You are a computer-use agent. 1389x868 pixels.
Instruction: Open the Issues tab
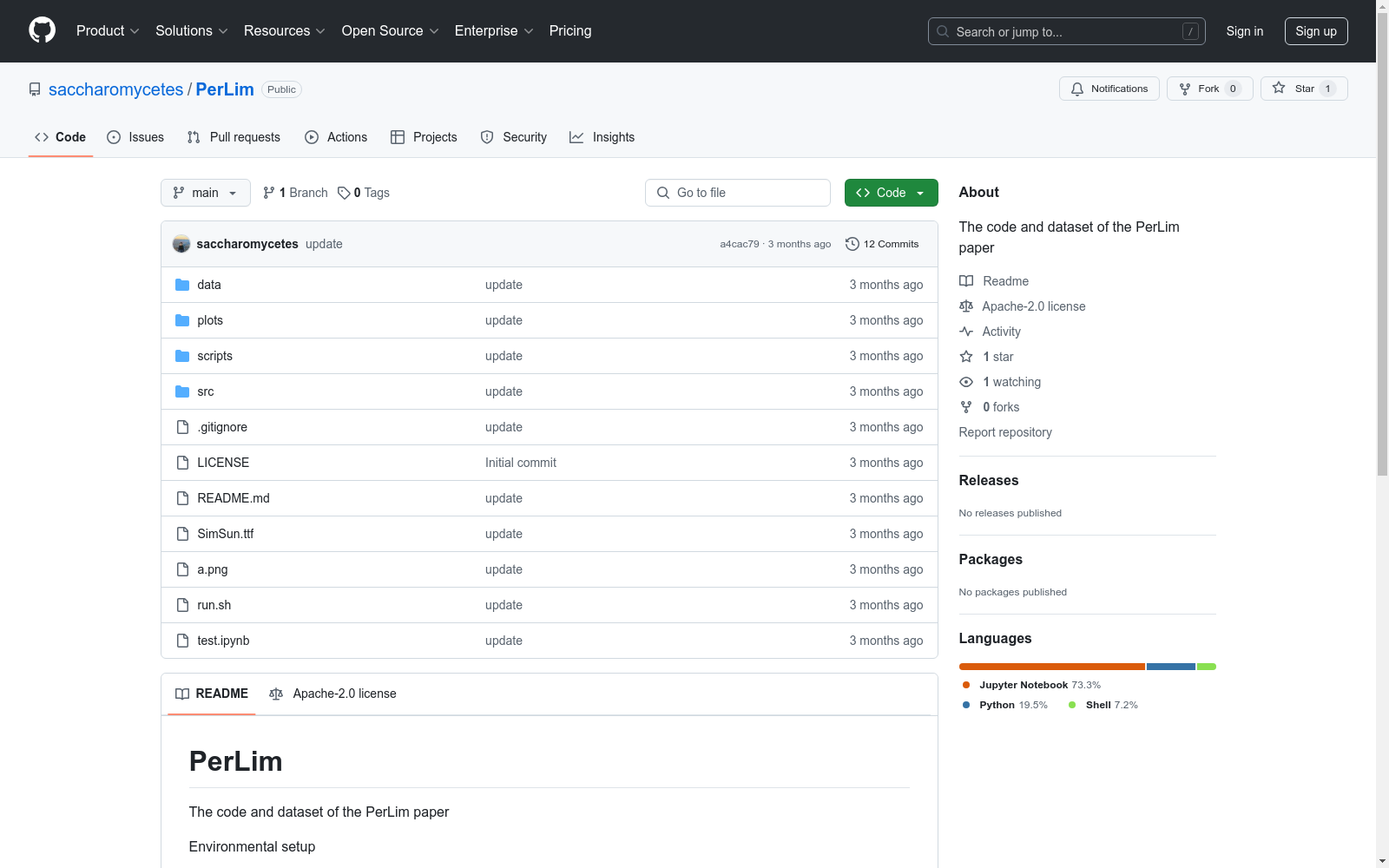pyautogui.click(x=135, y=137)
